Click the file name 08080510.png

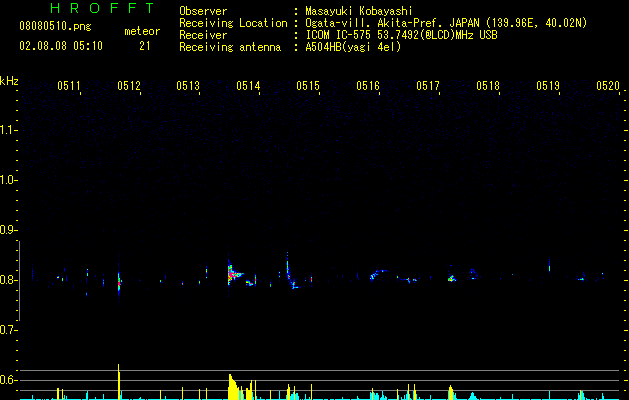coord(55,27)
